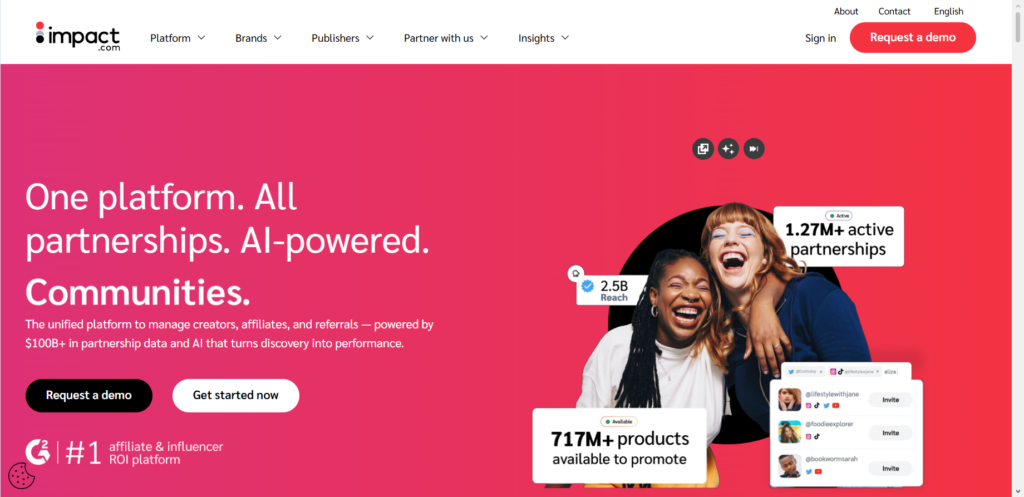The width and height of the screenshot is (1024, 497).
Task: Click the impact.com logo
Action: click(x=78, y=37)
